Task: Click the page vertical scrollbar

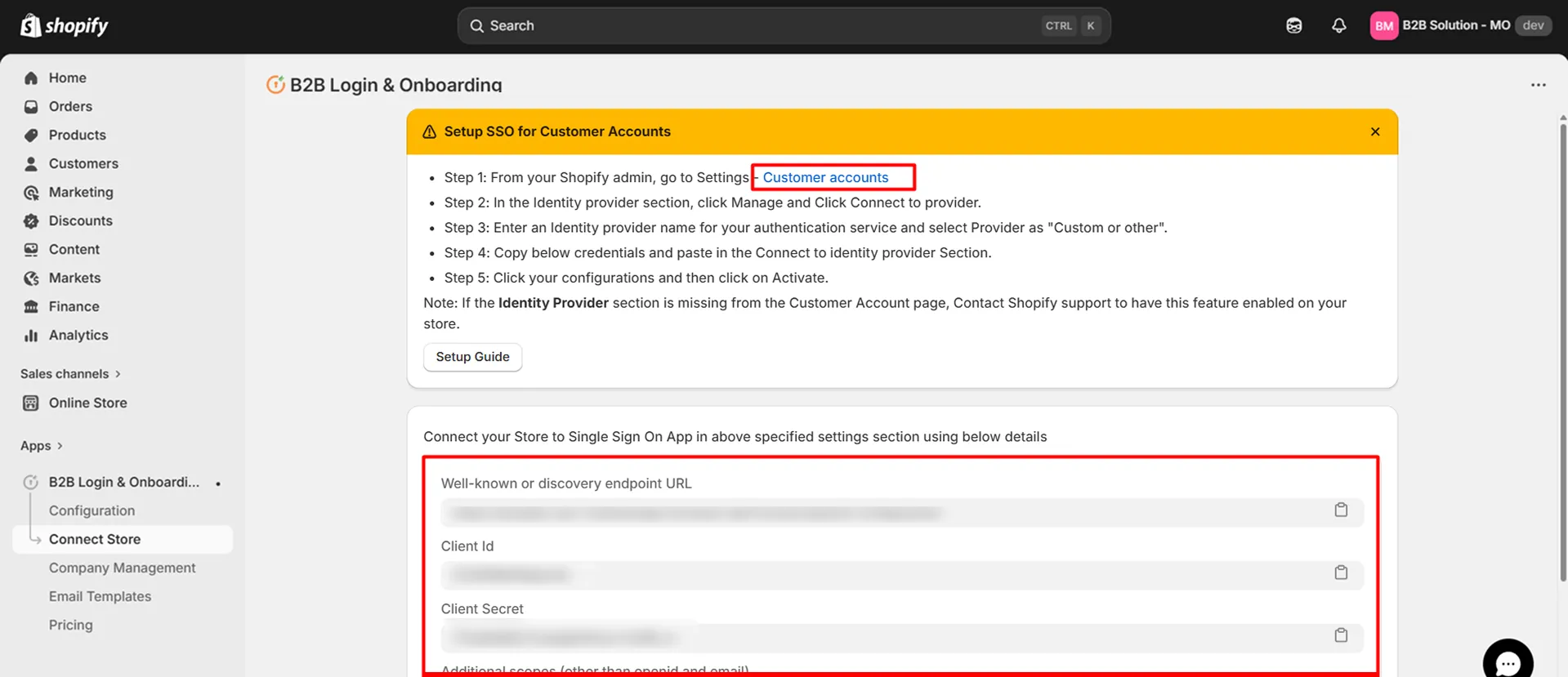Action: [x=1562, y=351]
